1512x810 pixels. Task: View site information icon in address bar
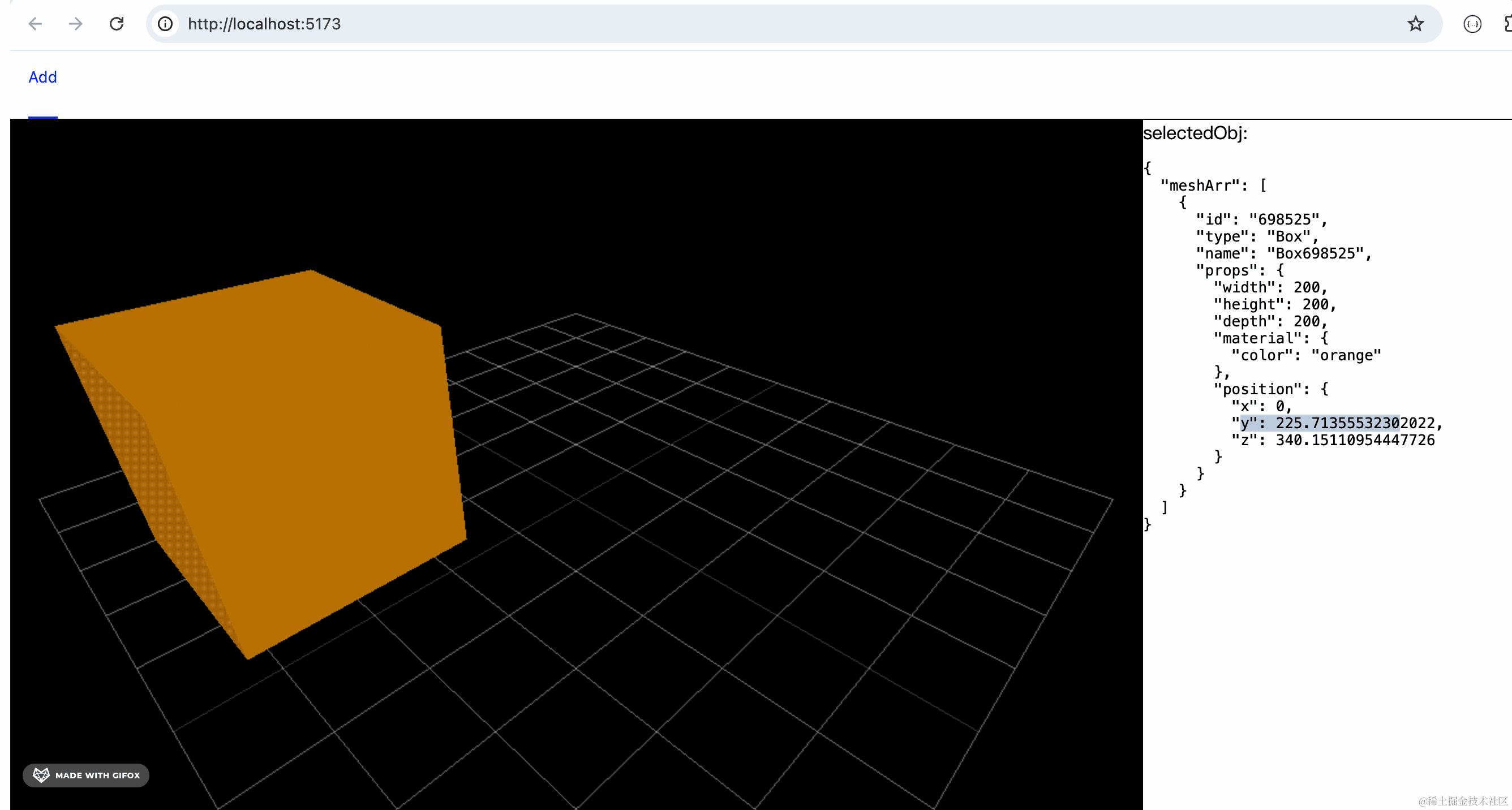165,23
